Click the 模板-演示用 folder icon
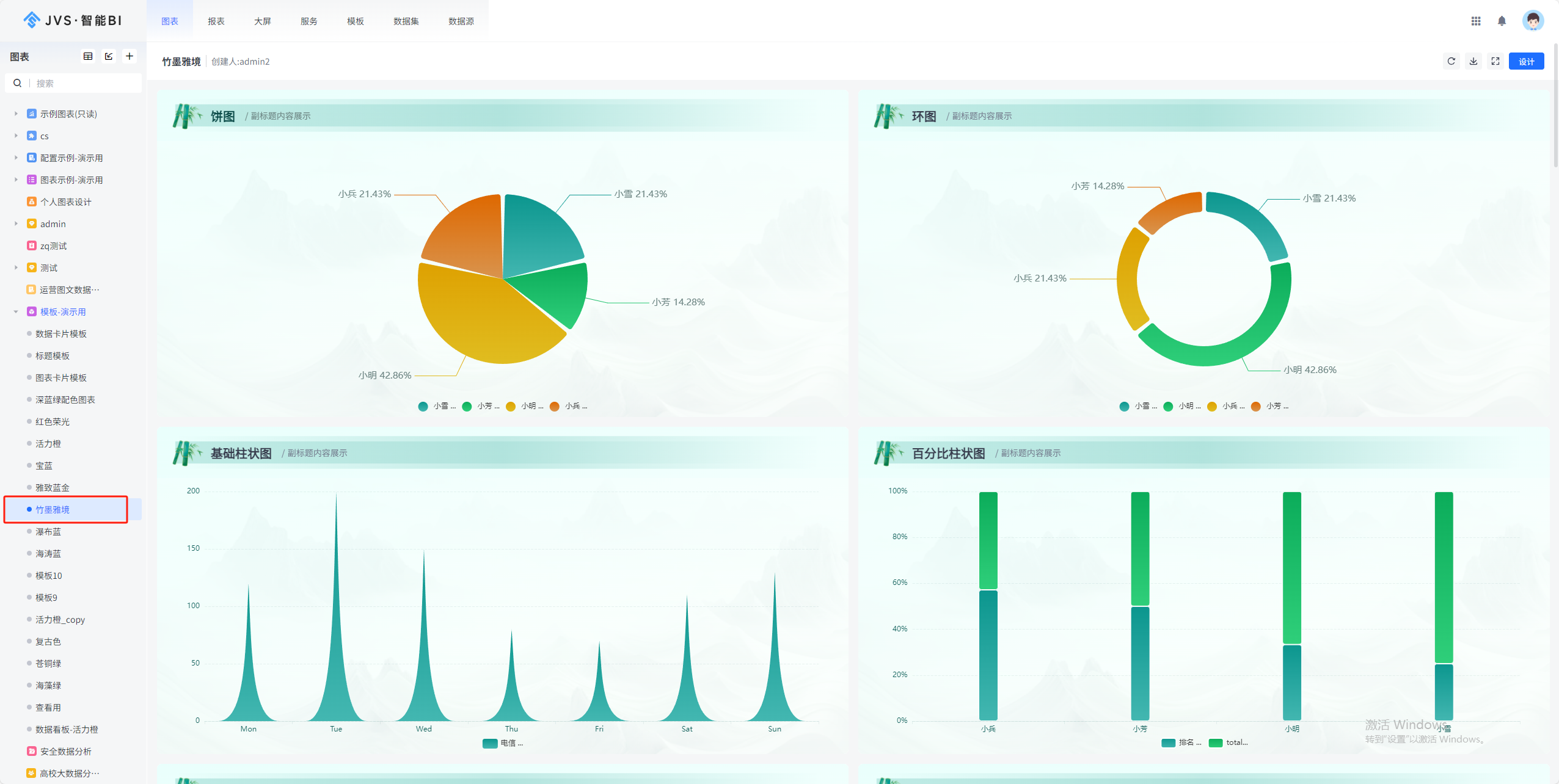Image resolution: width=1559 pixels, height=784 pixels. 32,311
